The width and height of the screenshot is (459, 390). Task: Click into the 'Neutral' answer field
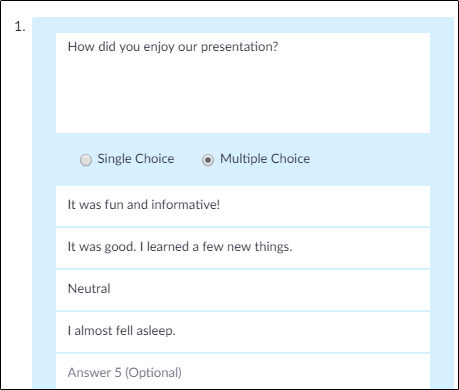pos(243,290)
